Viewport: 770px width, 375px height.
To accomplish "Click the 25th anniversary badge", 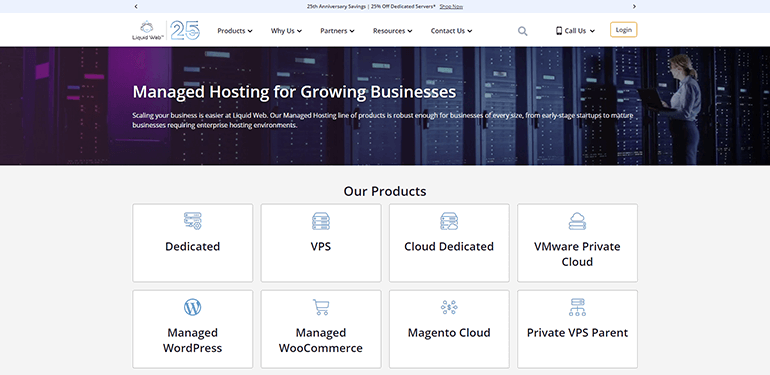I will (x=186, y=30).
